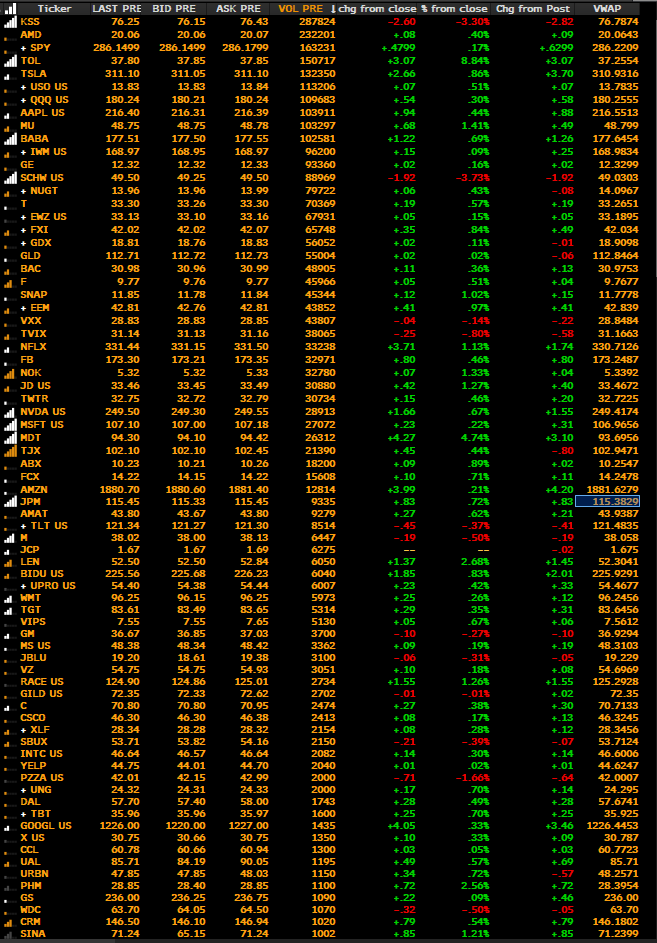
Task: Click the bar icon in the header corner
Action: 10,8
